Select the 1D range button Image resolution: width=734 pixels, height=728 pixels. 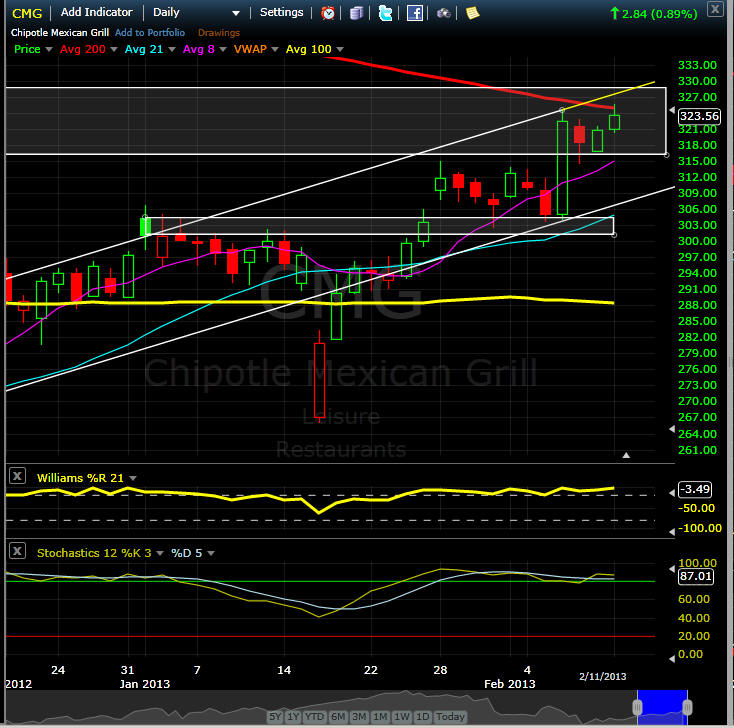tap(423, 716)
